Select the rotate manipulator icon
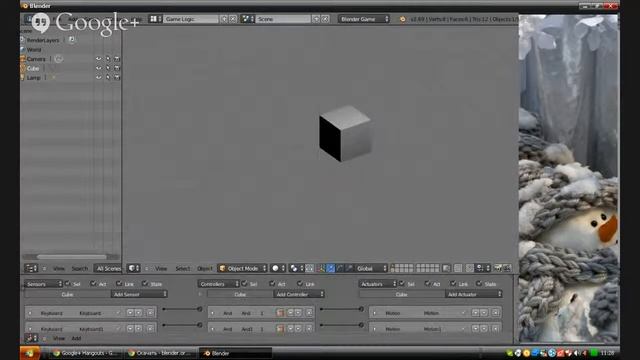Viewport: 640px width, 360px height. (340, 268)
